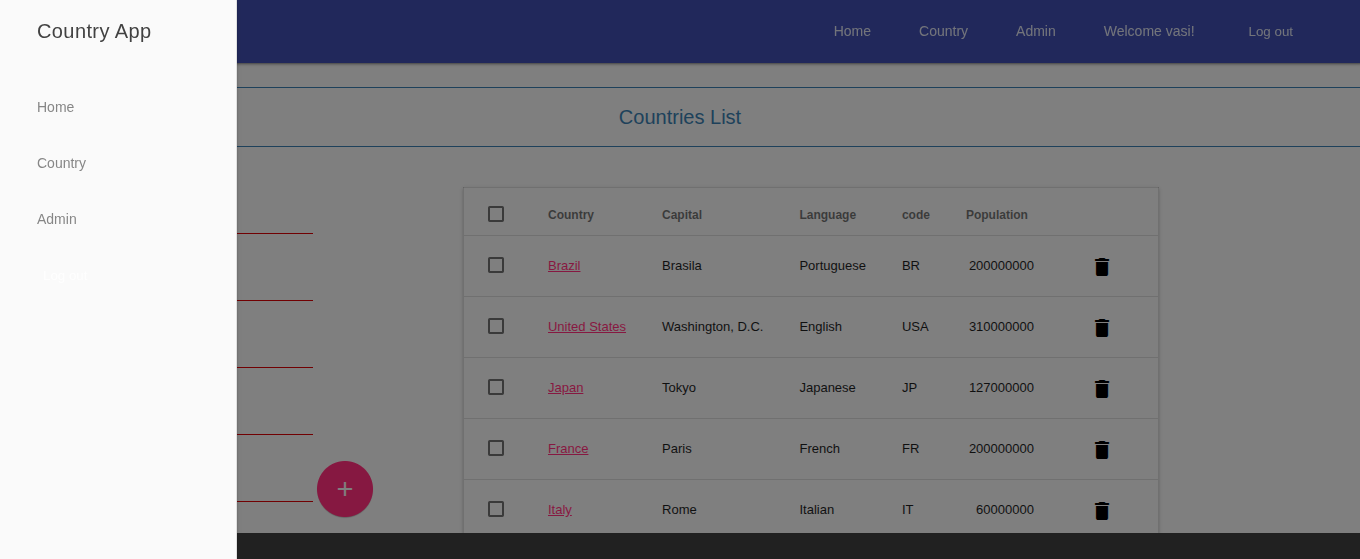Check the Brazil row checkbox
This screenshot has height=559, width=1360.
click(x=496, y=265)
